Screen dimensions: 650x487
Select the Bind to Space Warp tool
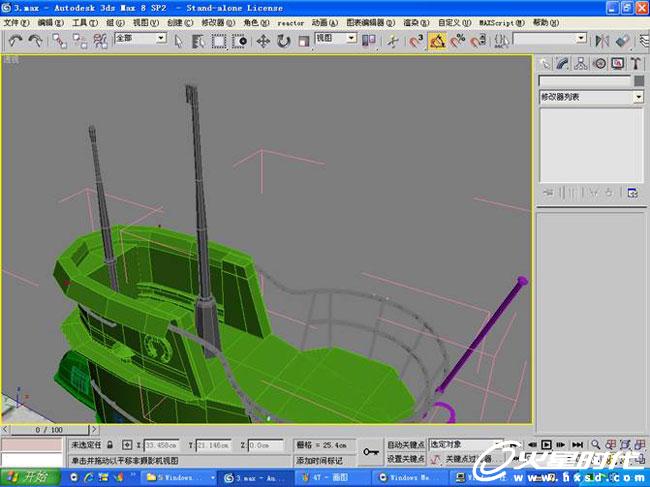tap(100, 41)
